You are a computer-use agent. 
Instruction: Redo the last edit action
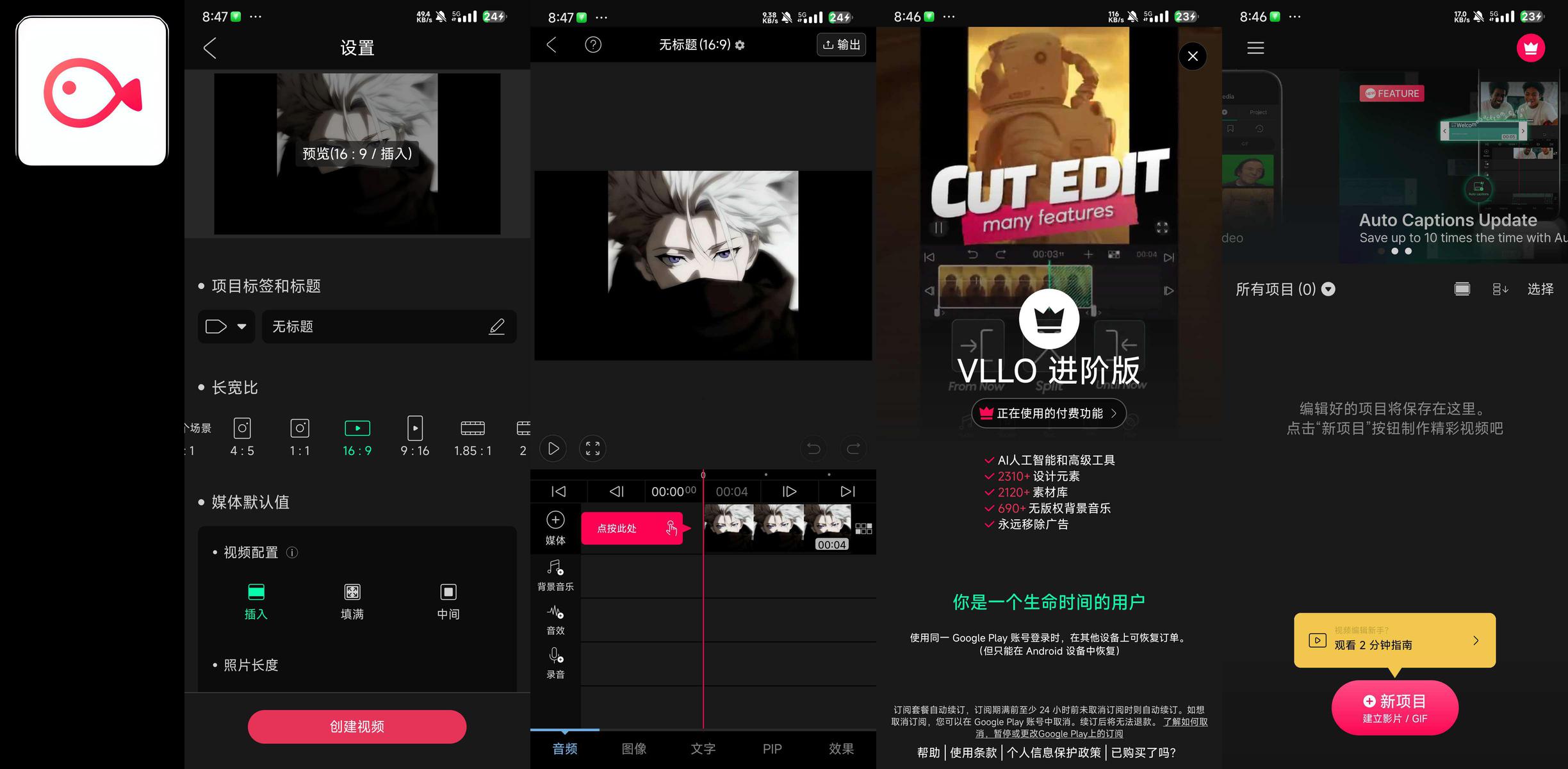[x=853, y=449]
